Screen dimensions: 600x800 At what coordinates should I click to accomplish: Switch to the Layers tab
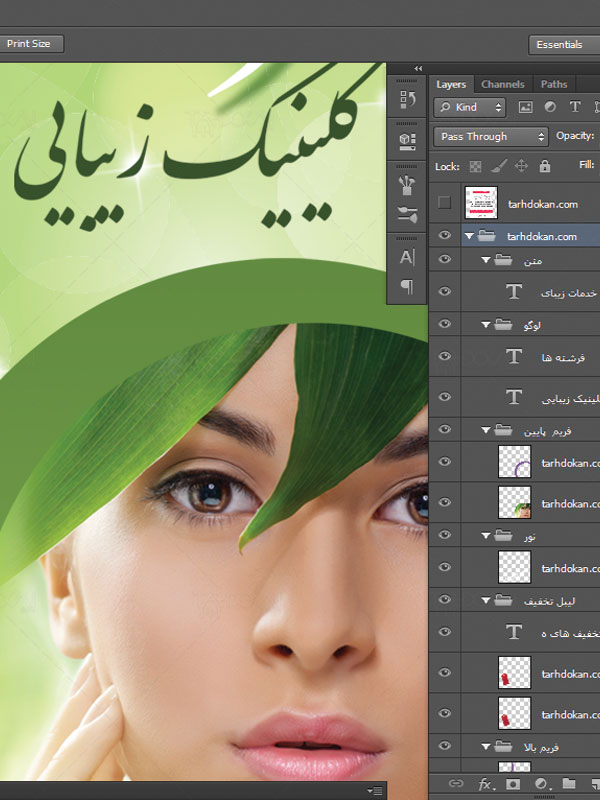[x=451, y=84]
